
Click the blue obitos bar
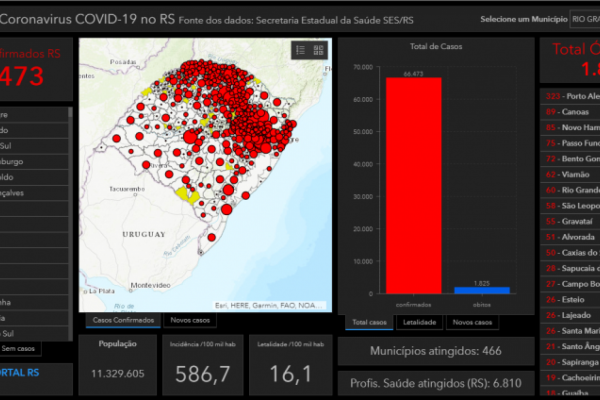(x=481, y=289)
